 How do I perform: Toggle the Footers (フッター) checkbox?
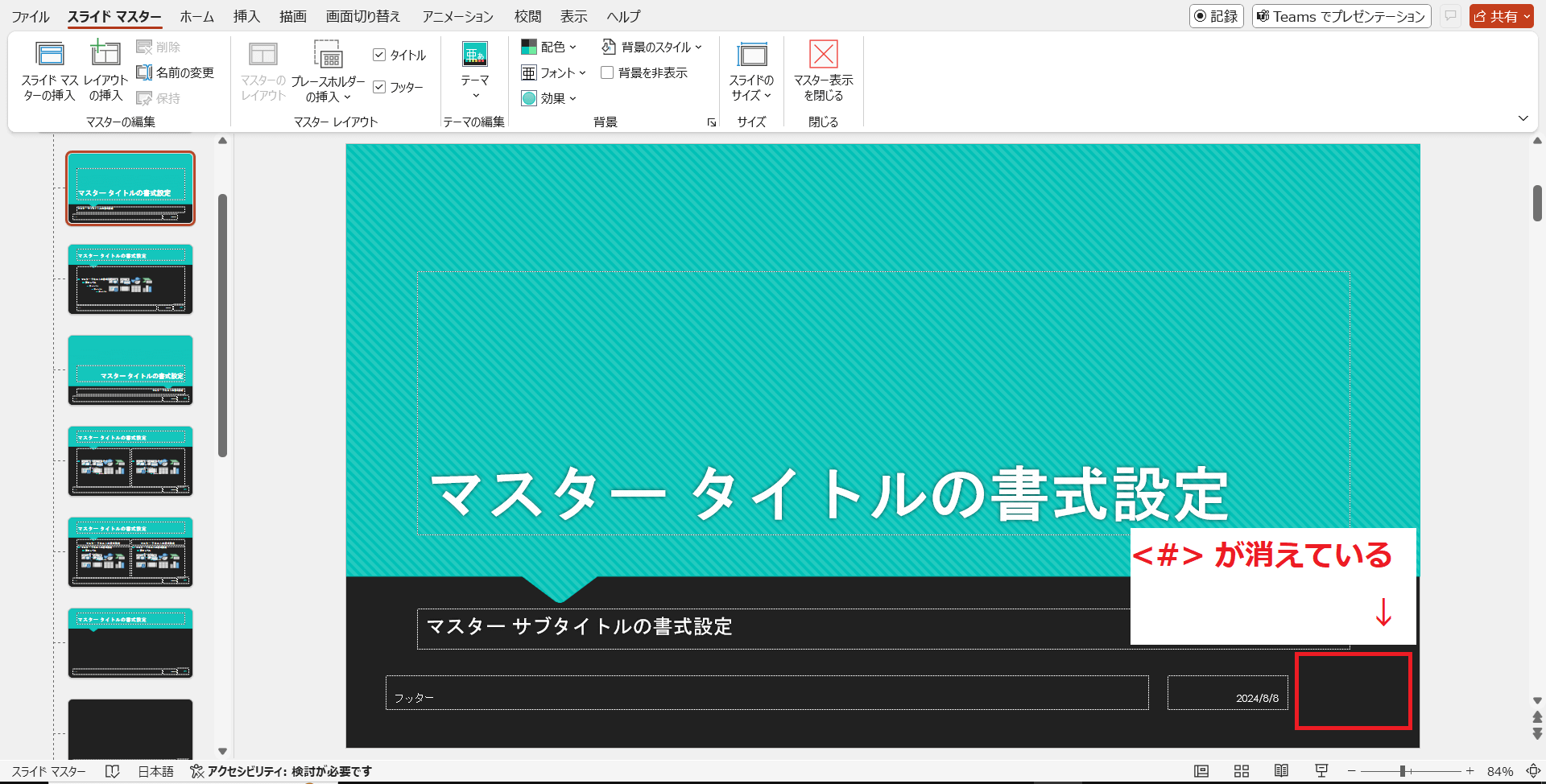coord(379,87)
